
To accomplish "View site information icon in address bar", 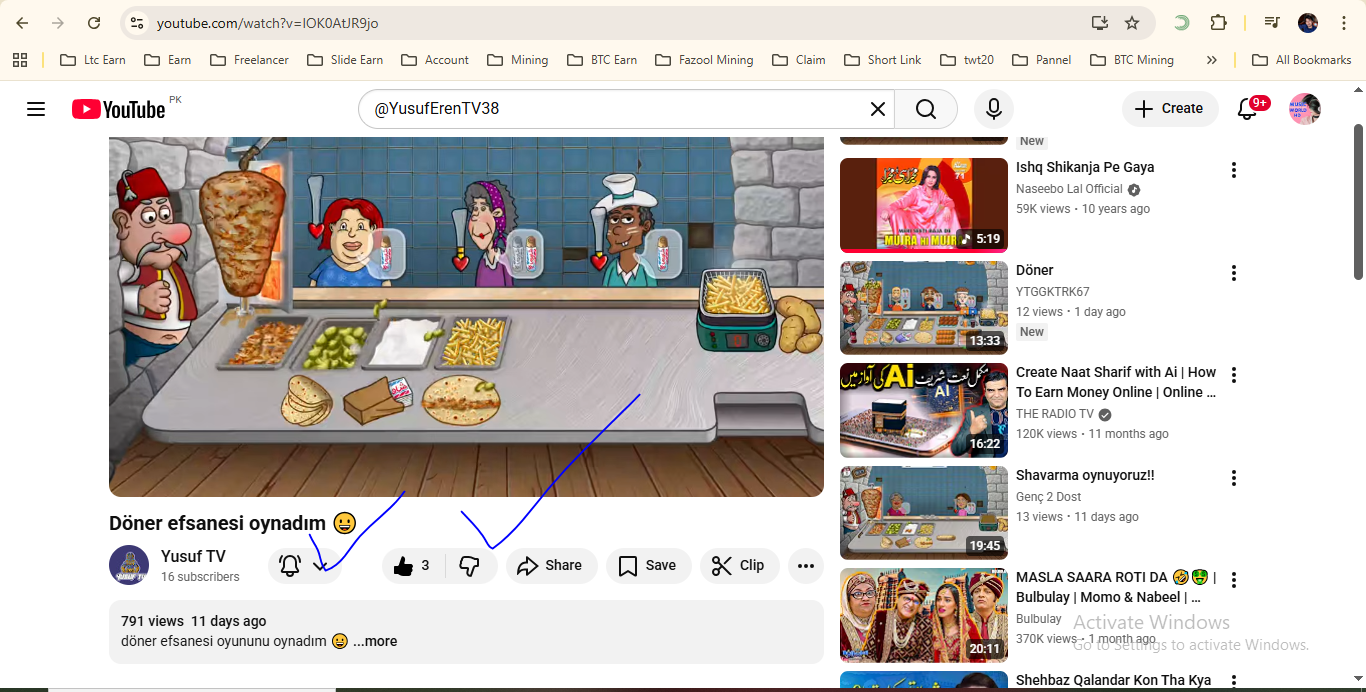I will click(137, 23).
